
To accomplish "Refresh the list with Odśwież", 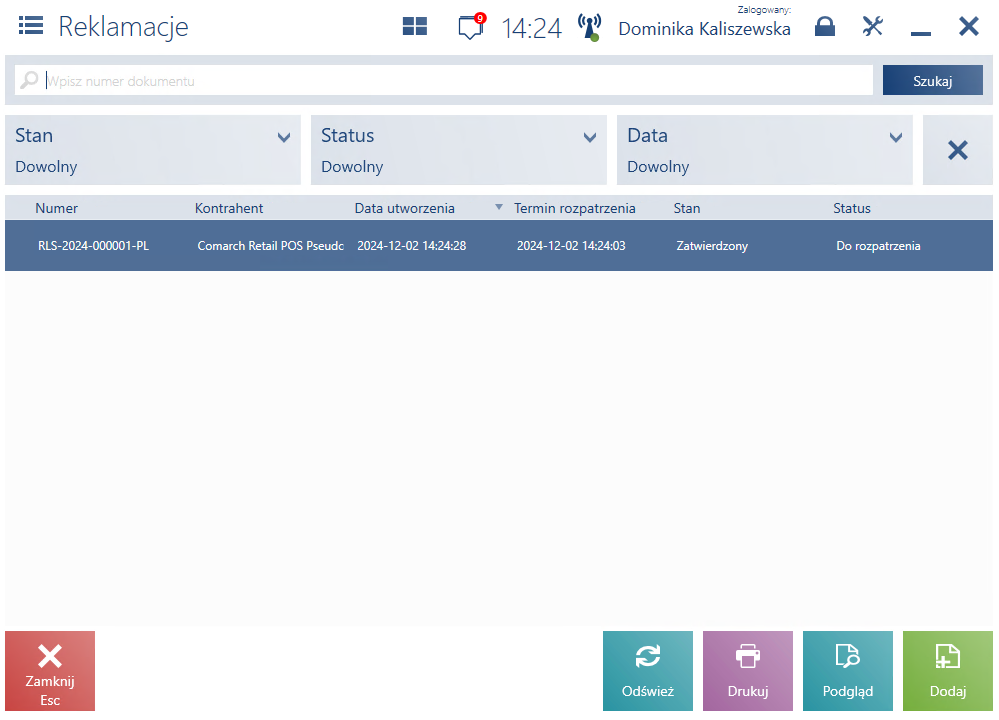I will (x=648, y=671).
